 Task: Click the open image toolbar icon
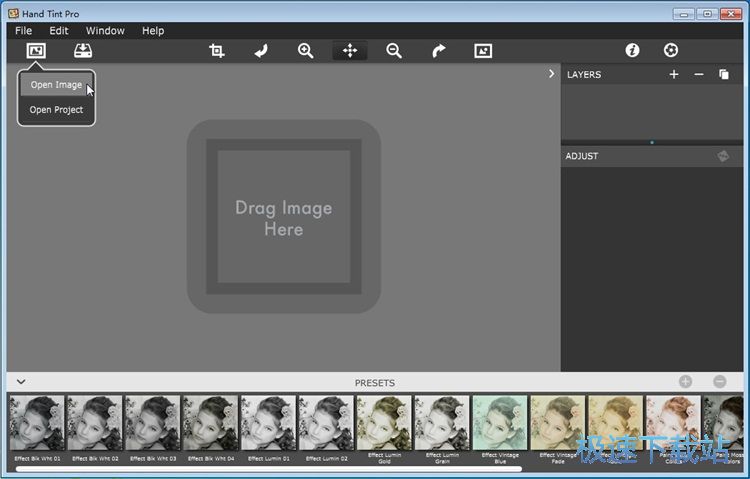coord(36,51)
